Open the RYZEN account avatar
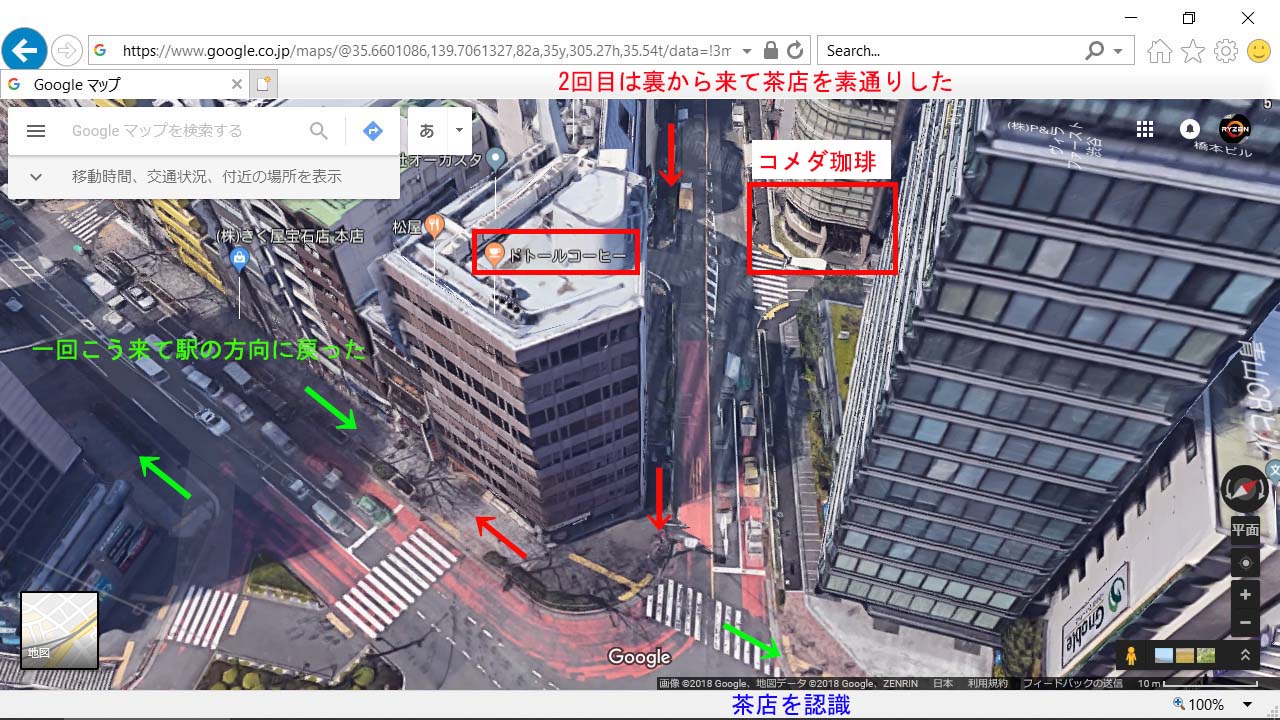Viewport: 1280px width, 720px height. point(1235,129)
